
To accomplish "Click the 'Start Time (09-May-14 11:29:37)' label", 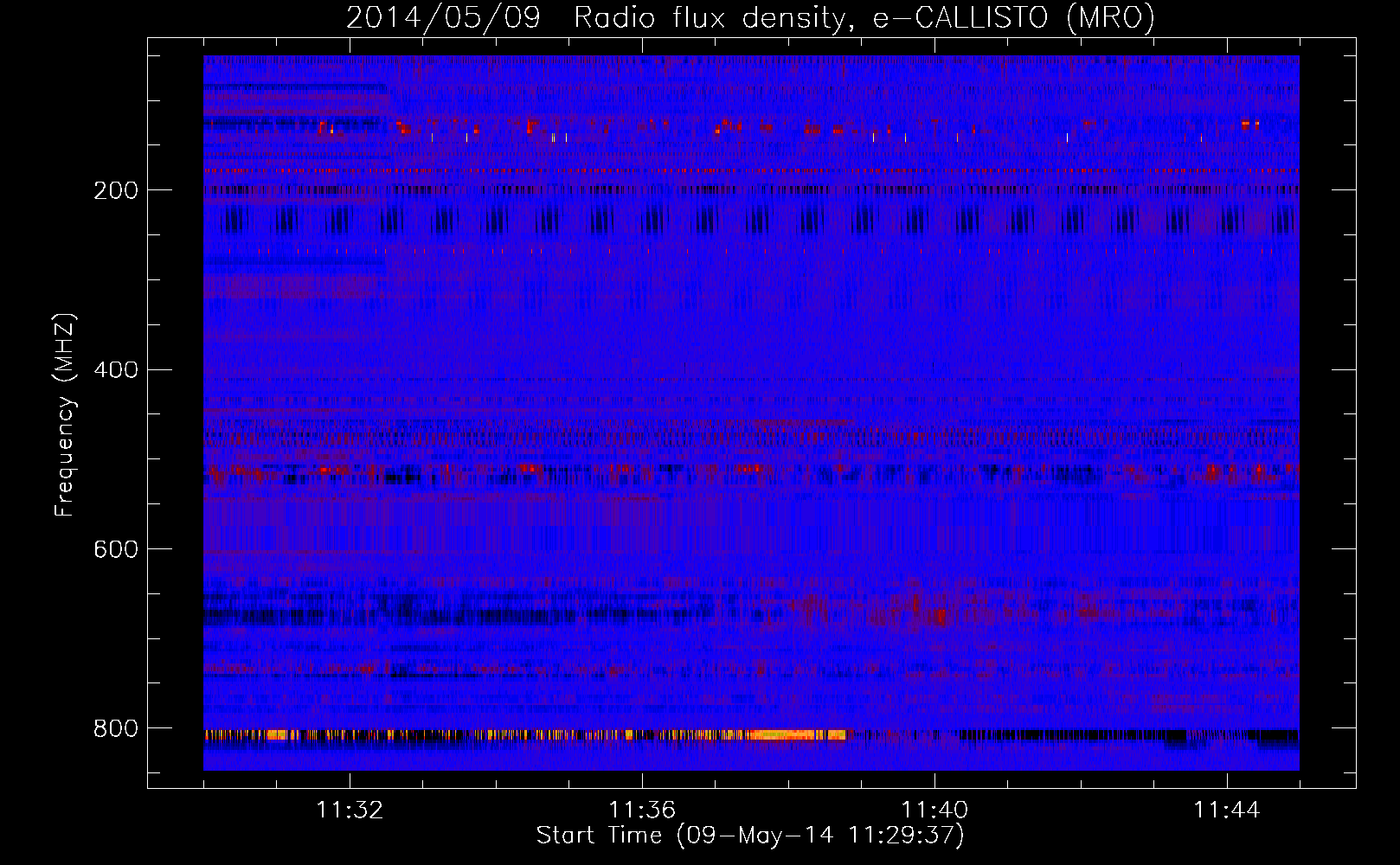I will (750, 835).
